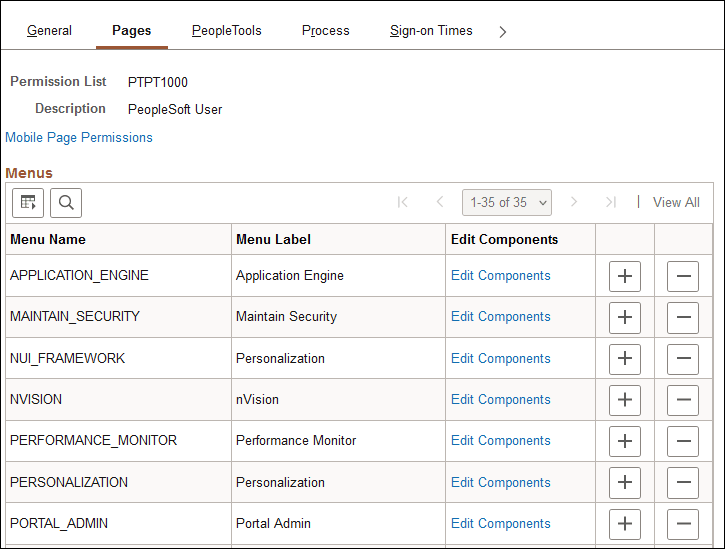The width and height of the screenshot is (725, 549).
Task: Click the Application Engine menu label
Action: pos(290,276)
